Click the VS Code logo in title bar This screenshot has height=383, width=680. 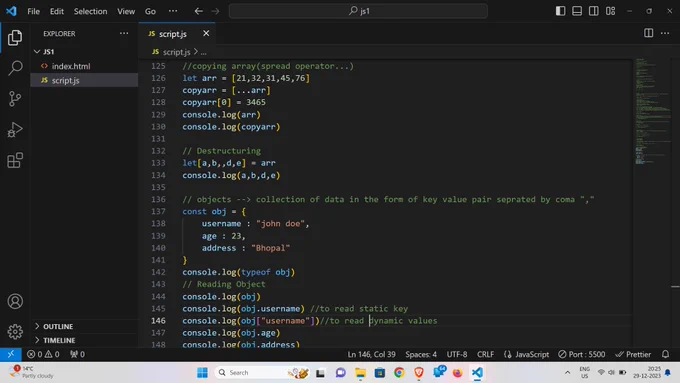point(11,11)
